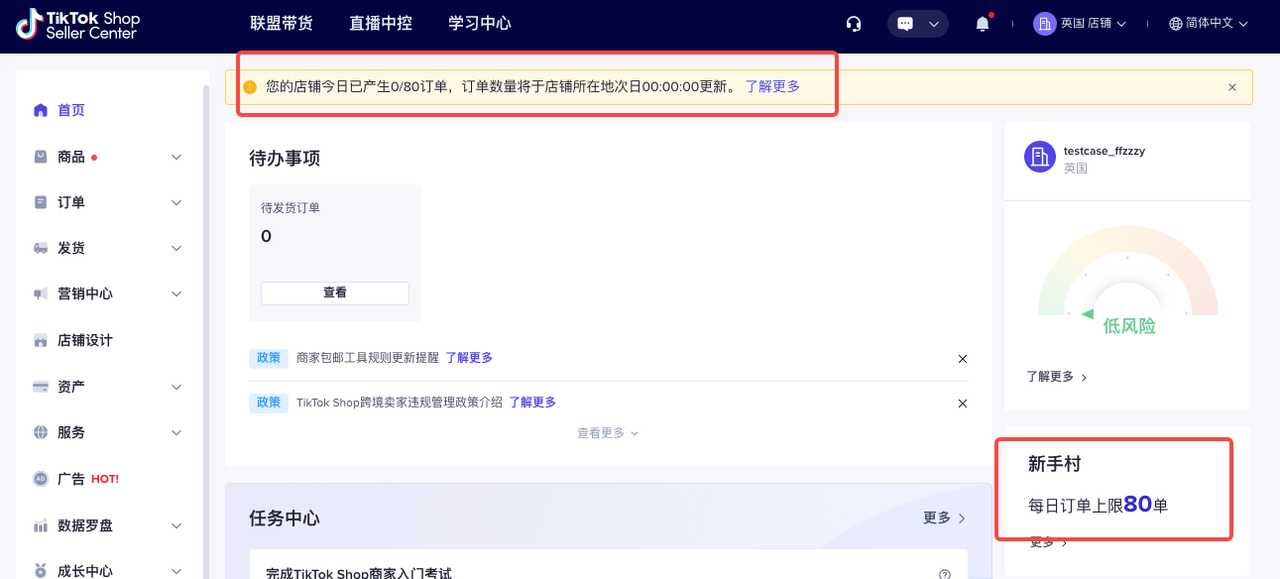Click the 成长中心 medal icon

(41, 571)
